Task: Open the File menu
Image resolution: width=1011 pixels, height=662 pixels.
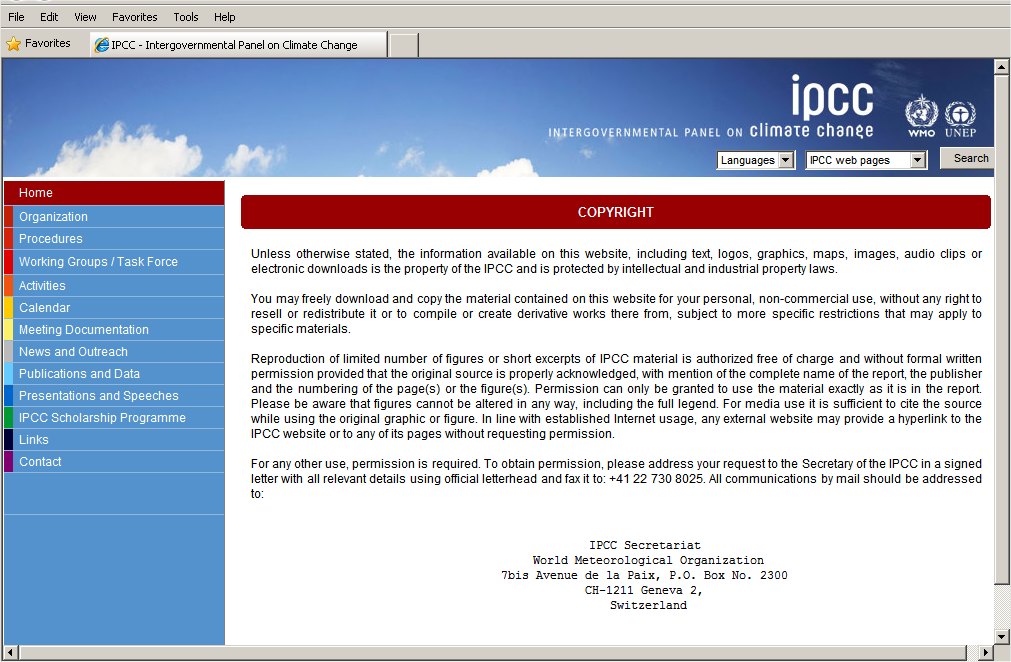Action: point(16,17)
